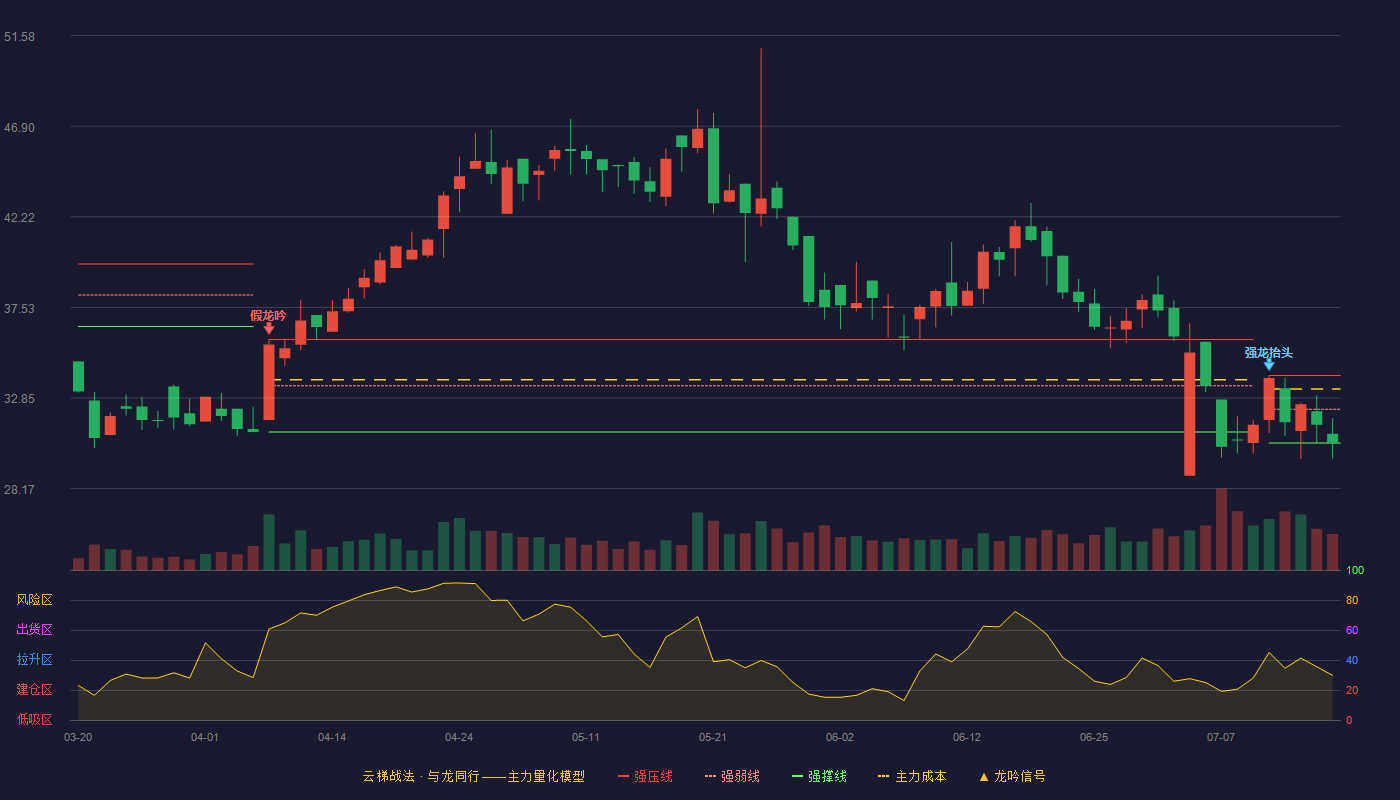The height and width of the screenshot is (800, 1400).
Task: Click the 出货区 zone label
Action: (x=34, y=630)
